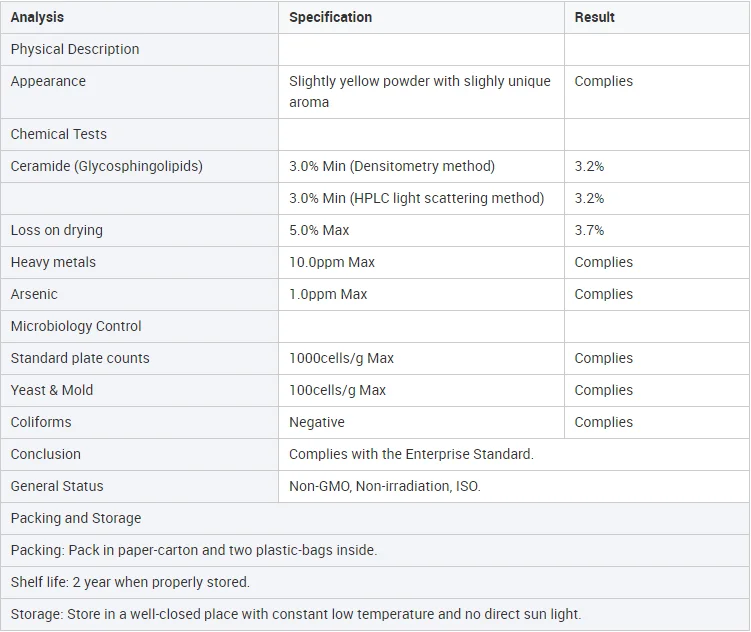Click the Chemical Tests section label
Viewport: 751px width, 632px height.
pos(58,134)
